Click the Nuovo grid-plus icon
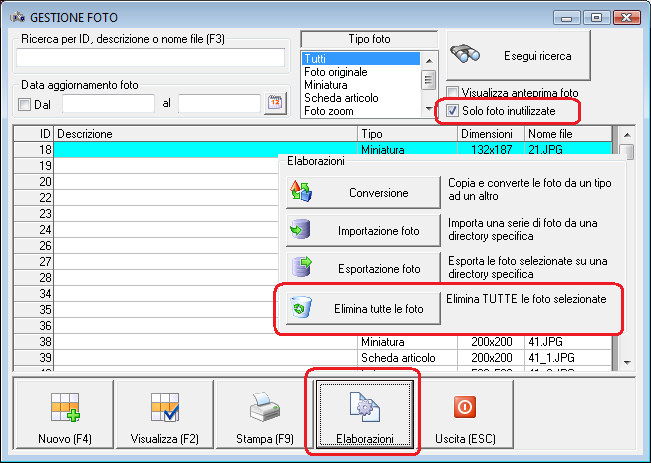The width and height of the screenshot is (651, 463). [65, 407]
